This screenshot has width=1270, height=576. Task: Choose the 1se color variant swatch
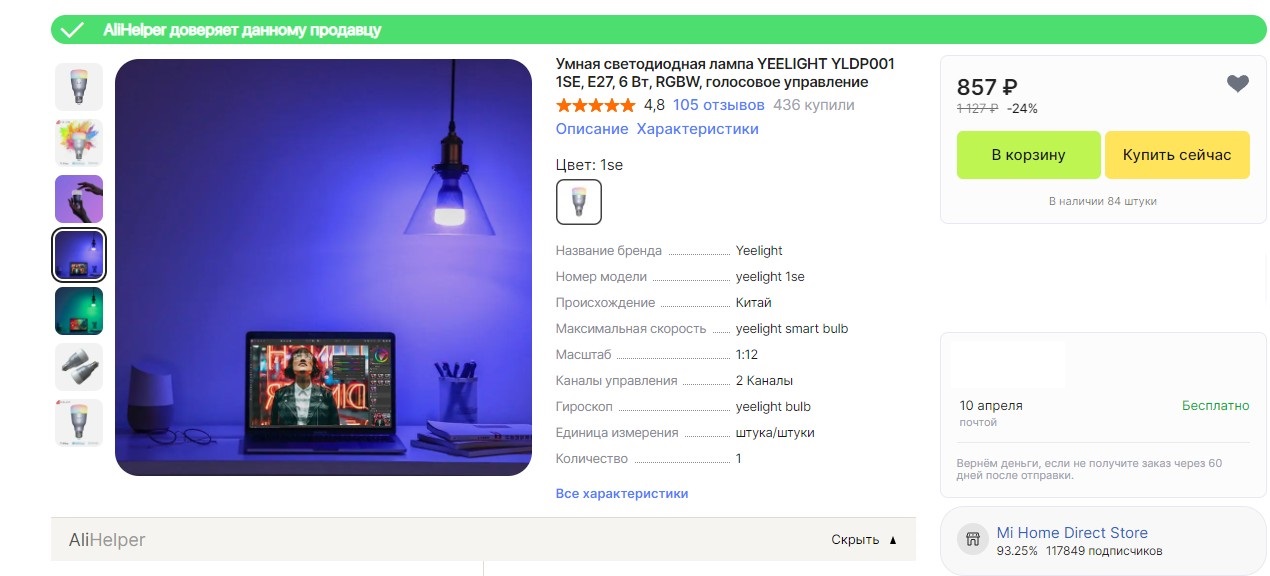coord(579,202)
